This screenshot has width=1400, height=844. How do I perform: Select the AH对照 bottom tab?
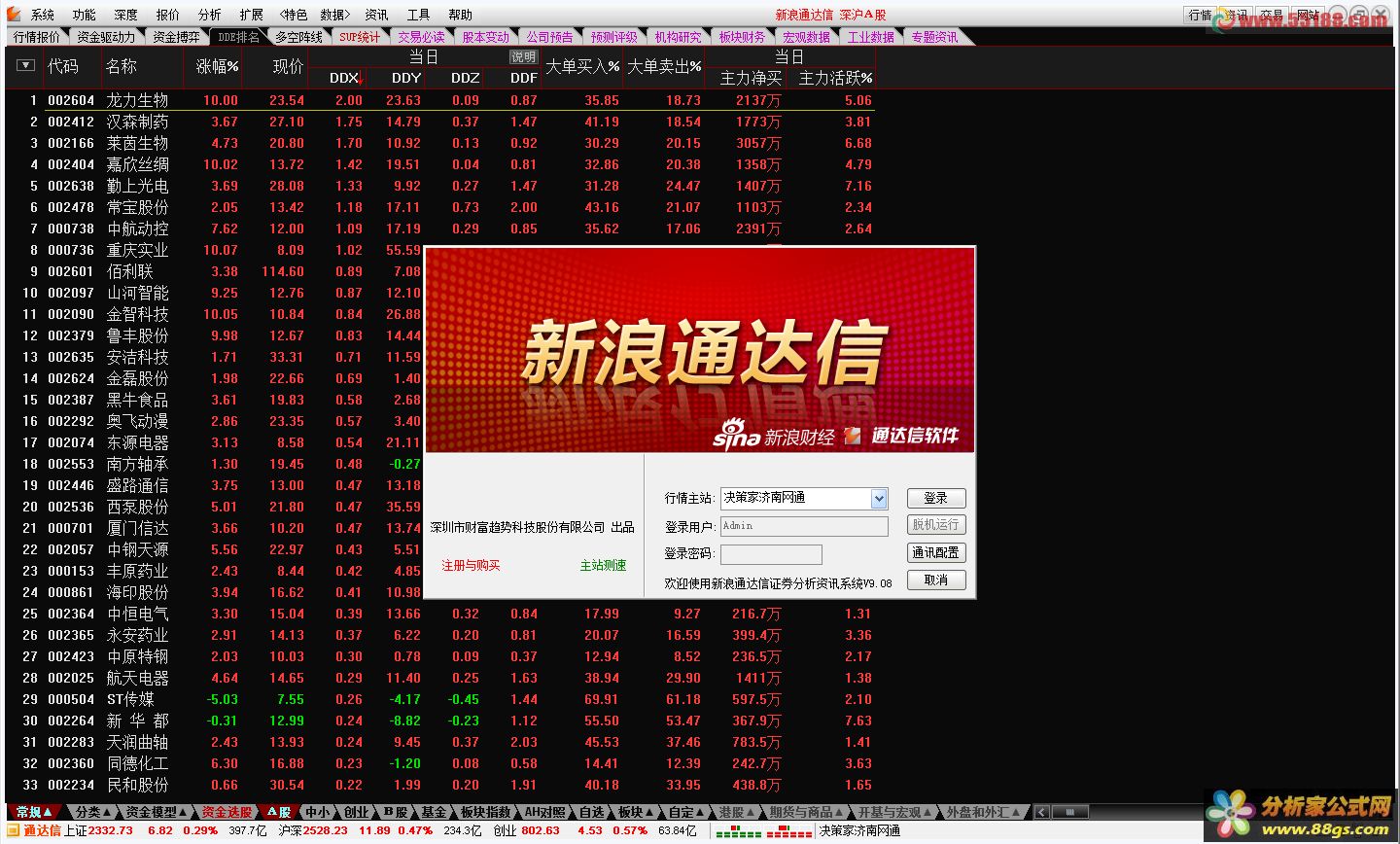click(x=544, y=812)
